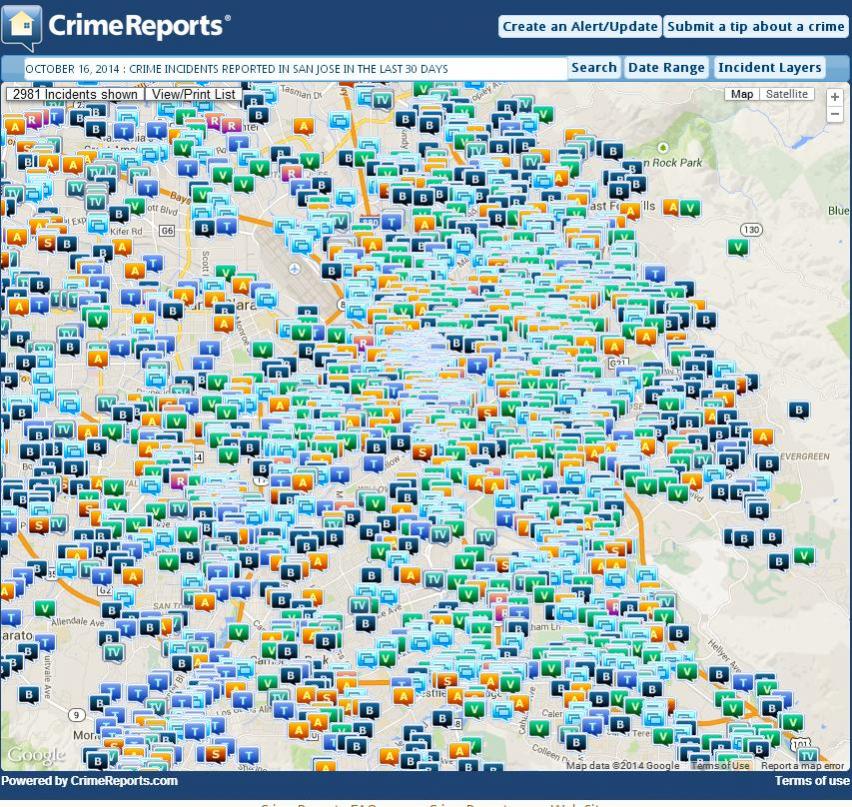This screenshot has width=852, height=807.
Task: Click TV marker beside the Highway 101 shield
Action: pyautogui.click(x=808, y=755)
